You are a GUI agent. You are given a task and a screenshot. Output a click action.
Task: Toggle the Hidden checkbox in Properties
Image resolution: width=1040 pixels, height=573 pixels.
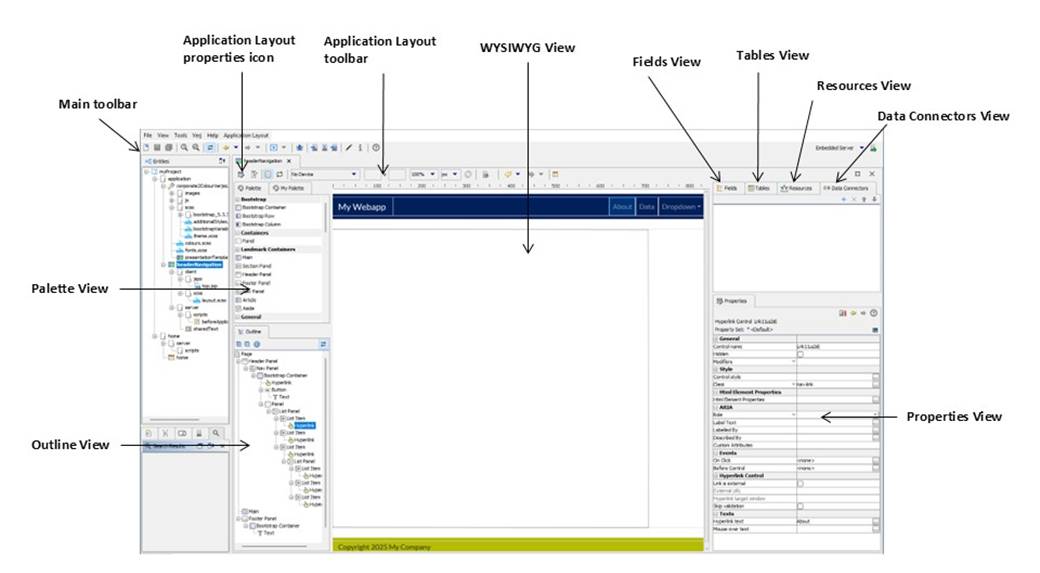pos(799,354)
